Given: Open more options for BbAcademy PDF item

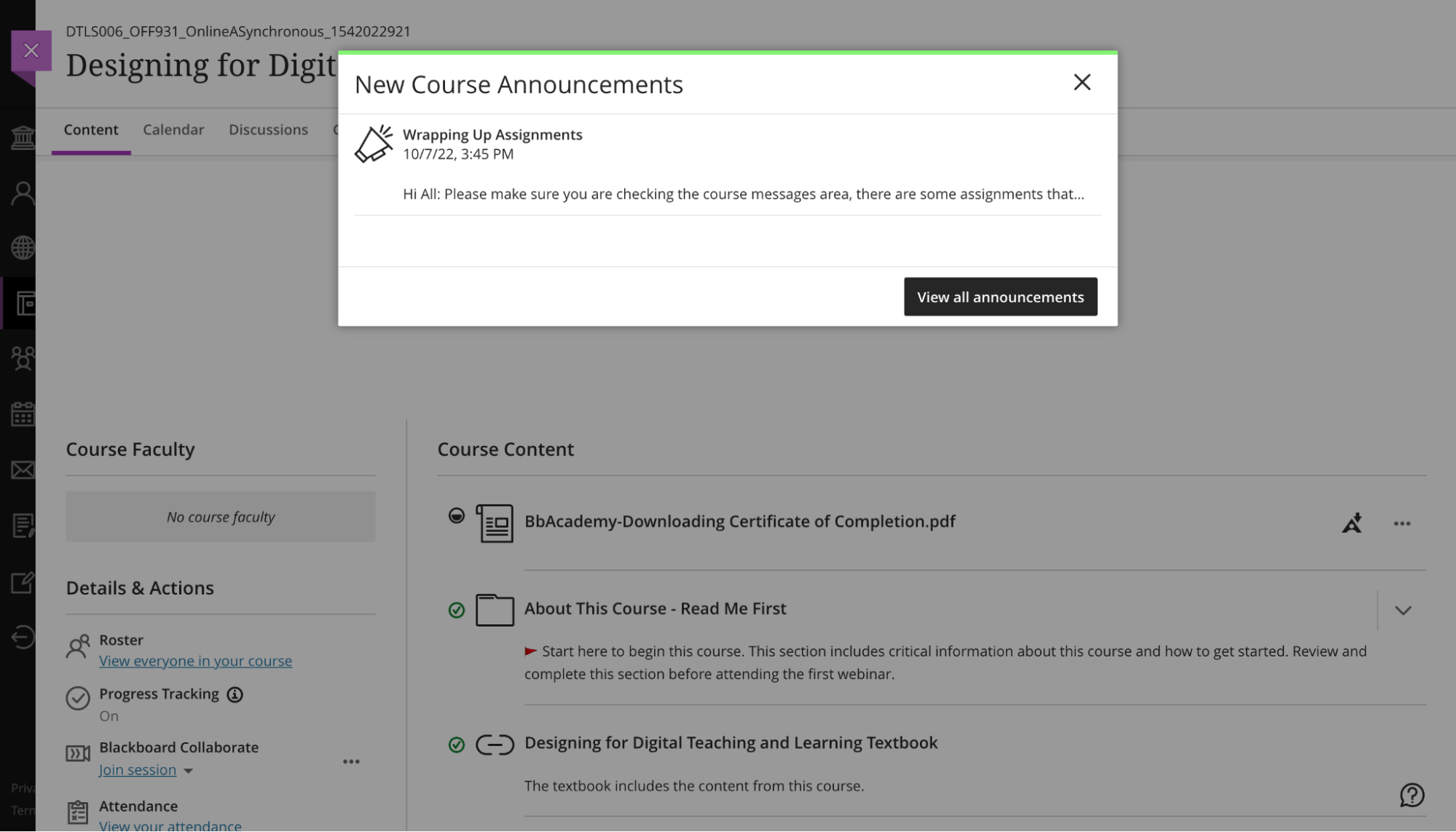Looking at the screenshot, I should [x=1402, y=524].
